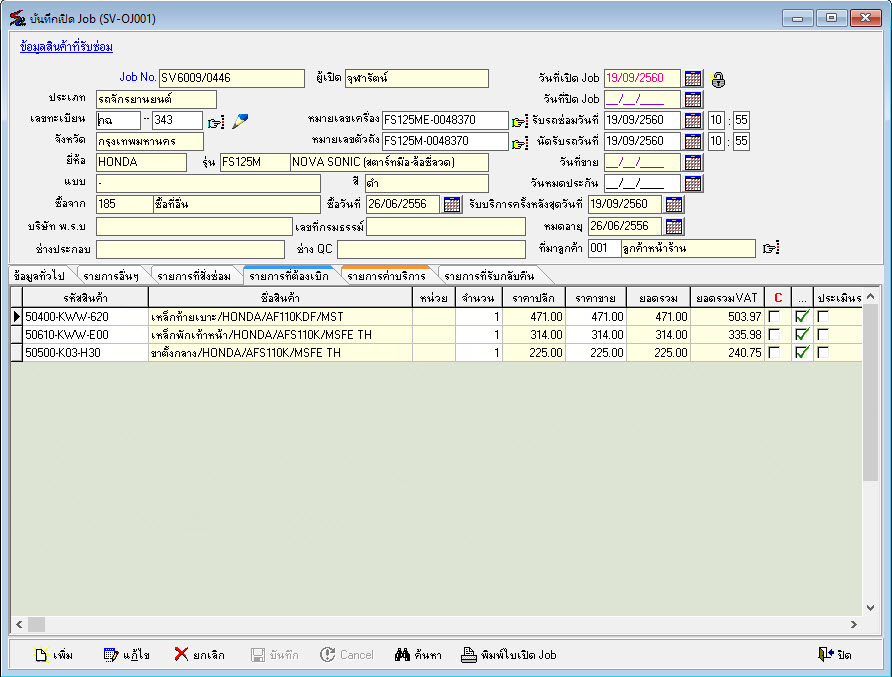Viewport: 892px width, 677px height.
Task: Switch to ข้อมูลทั่วไป tab
Action: [x=39, y=276]
